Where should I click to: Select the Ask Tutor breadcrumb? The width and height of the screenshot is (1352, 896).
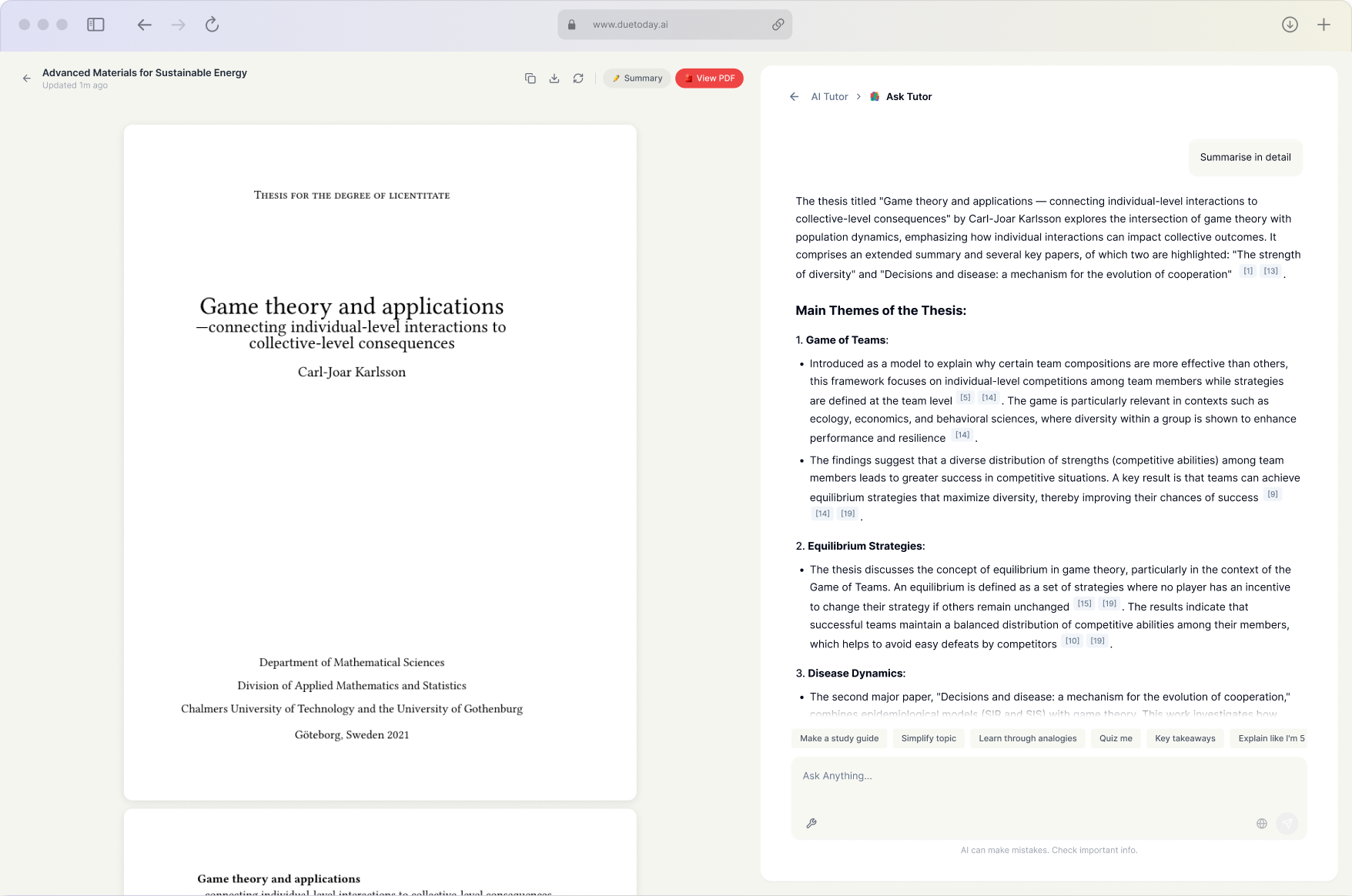pos(909,96)
